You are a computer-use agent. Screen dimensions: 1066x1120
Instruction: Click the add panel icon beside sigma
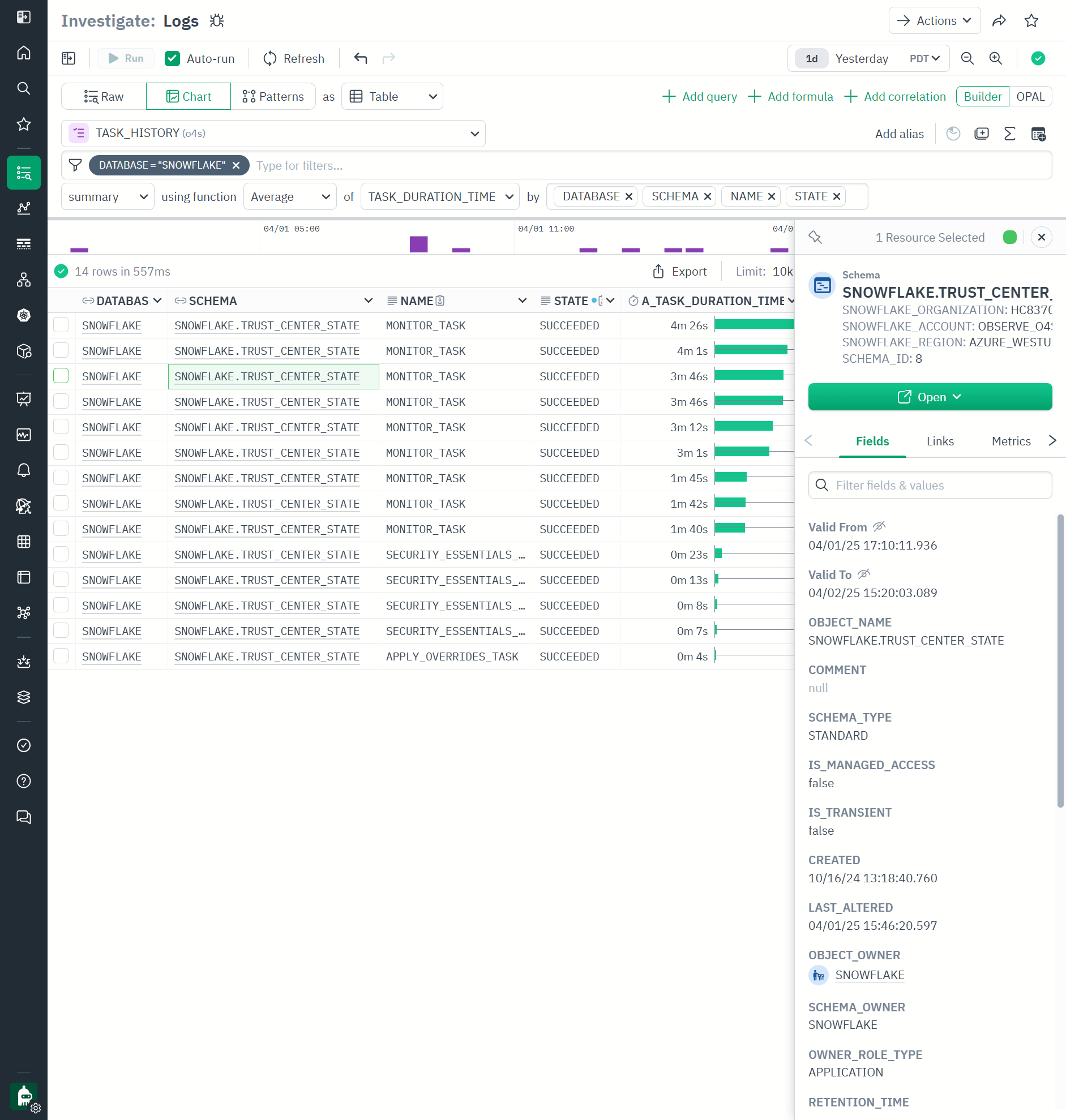[x=981, y=134]
